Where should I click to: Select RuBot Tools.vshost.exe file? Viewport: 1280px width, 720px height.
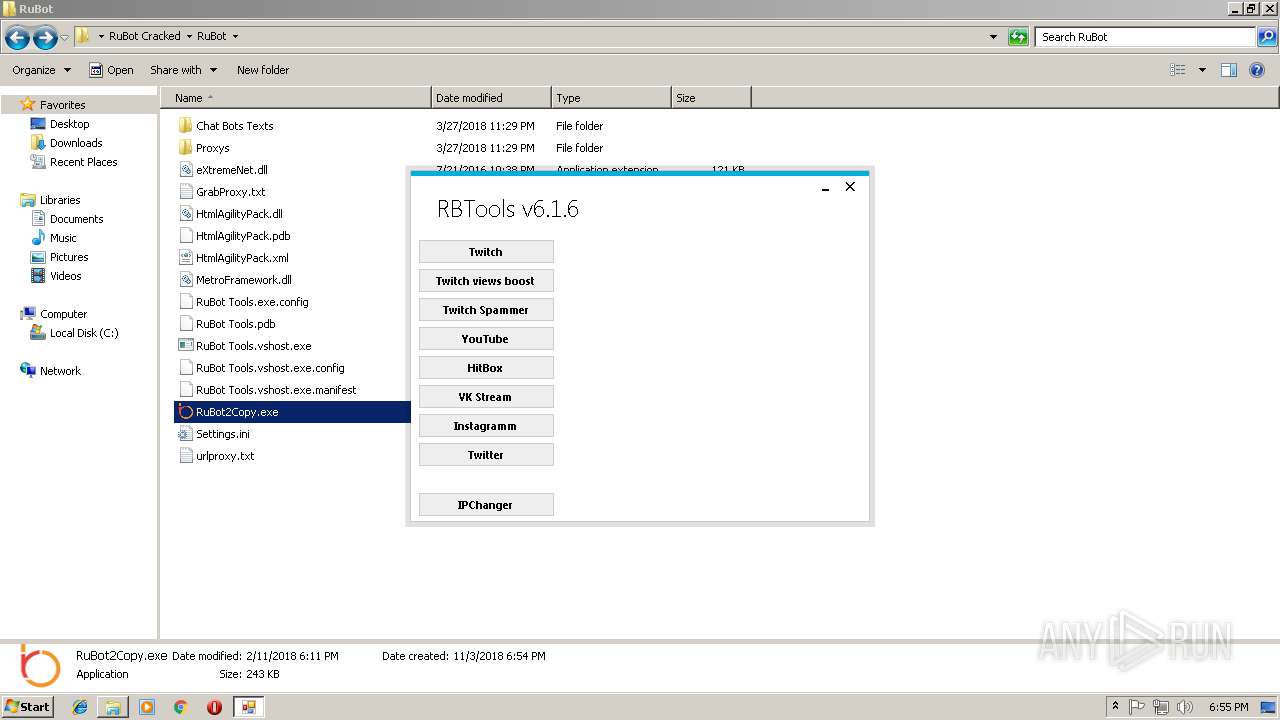point(253,346)
